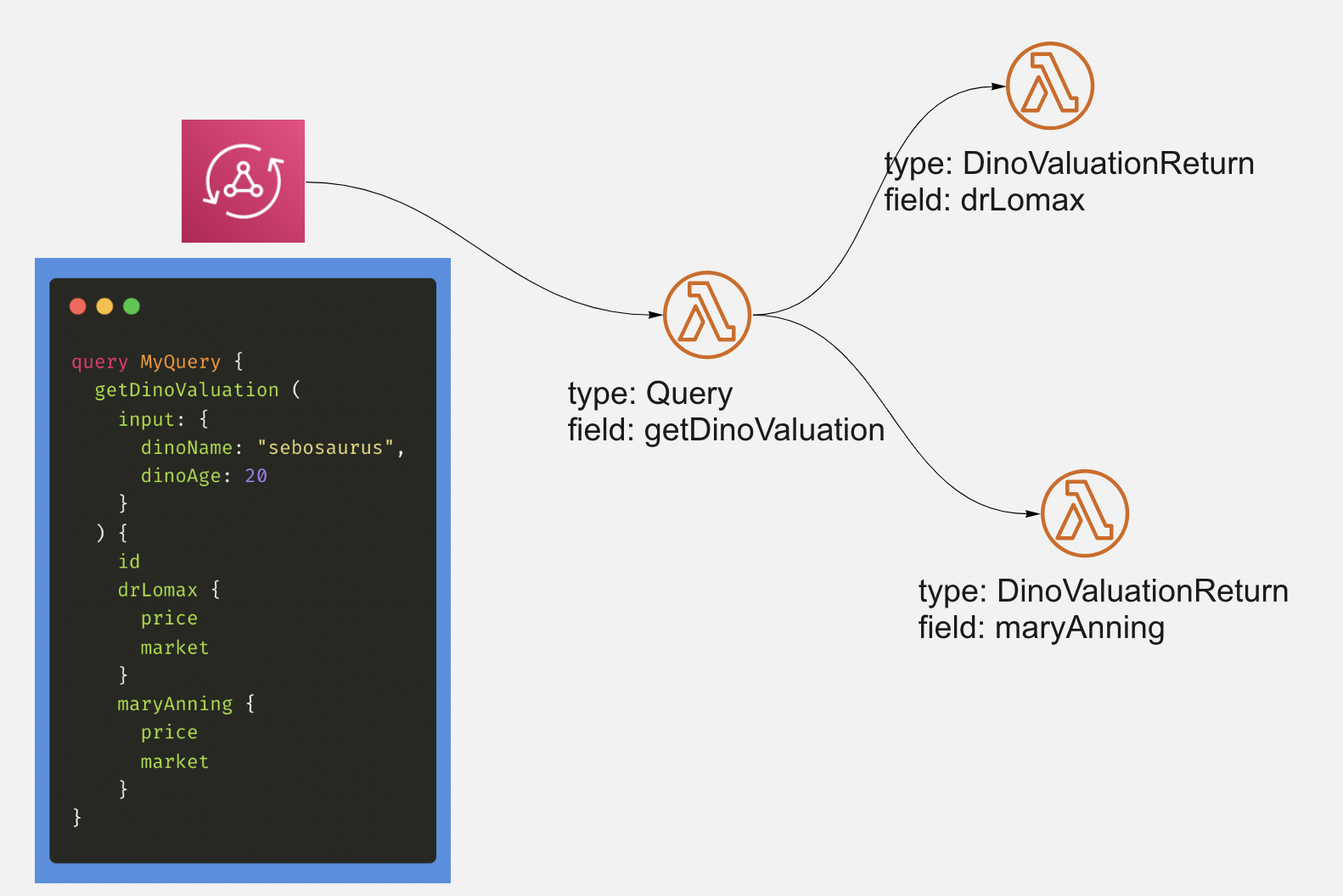This screenshot has height=896, width=1343.
Task: Click 'price' under maryAnning in code
Action: (169, 732)
